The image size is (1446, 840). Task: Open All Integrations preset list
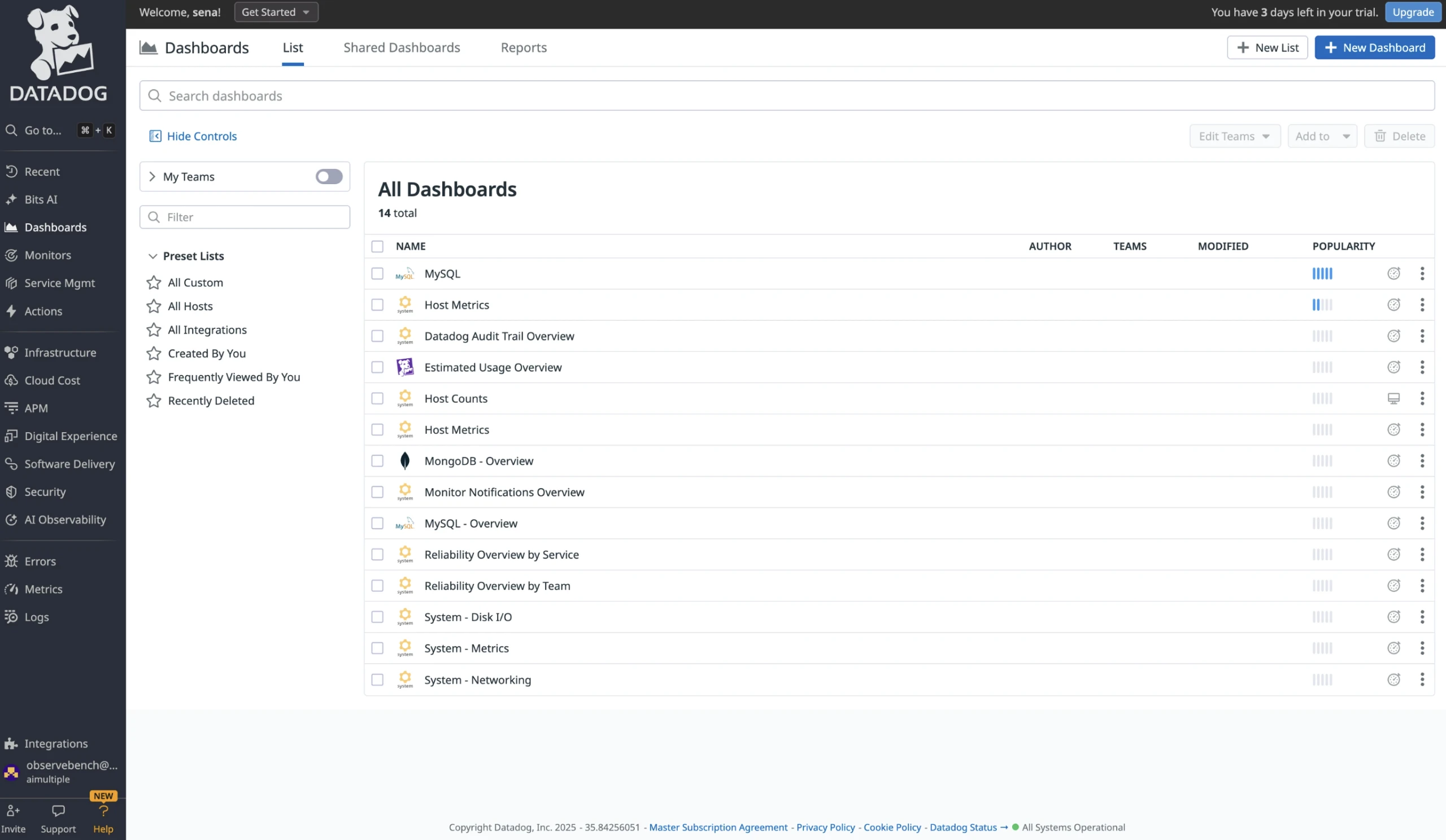pyautogui.click(x=207, y=329)
